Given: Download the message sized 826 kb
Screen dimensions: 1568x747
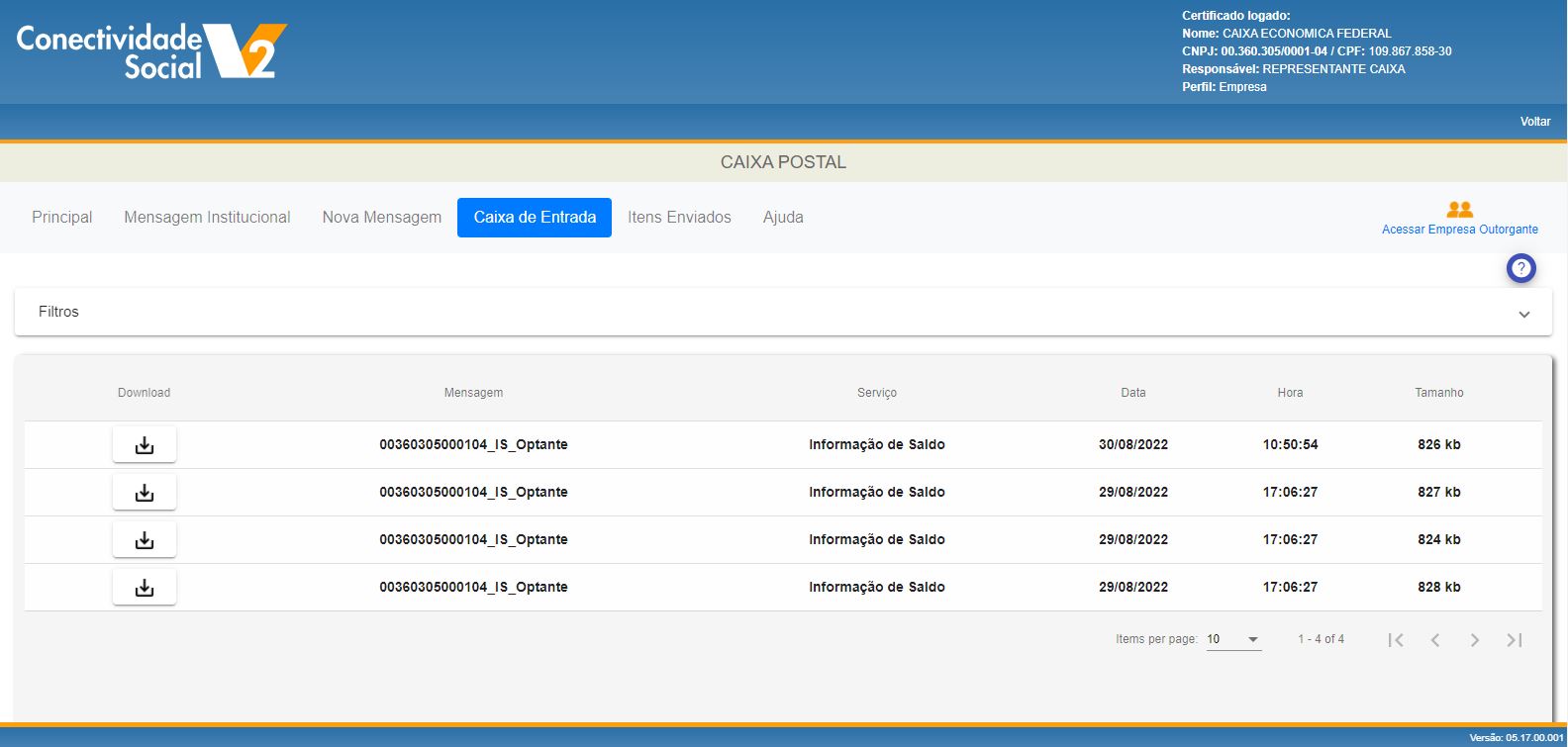Looking at the screenshot, I should [145, 445].
